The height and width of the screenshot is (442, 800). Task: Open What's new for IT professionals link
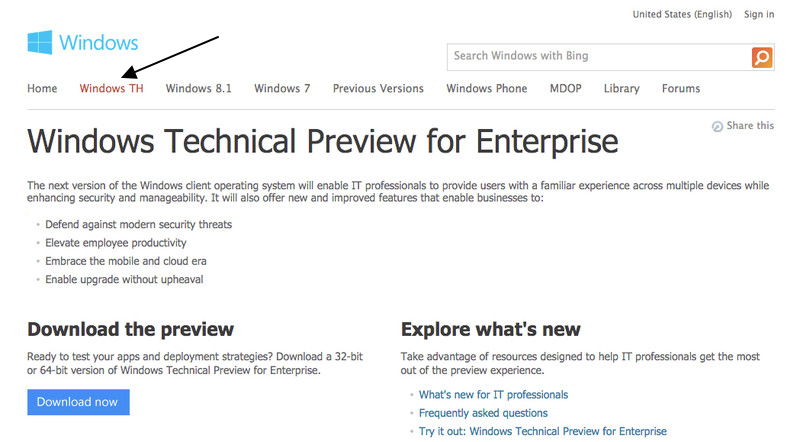tap(493, 395)
